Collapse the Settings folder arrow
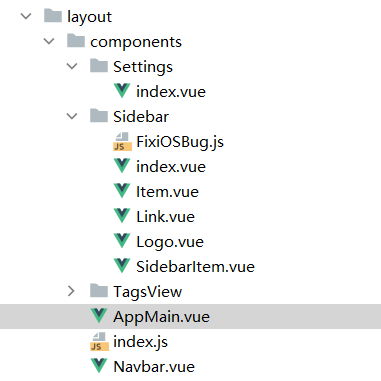381x381 pixels. [x=72, y=66]
